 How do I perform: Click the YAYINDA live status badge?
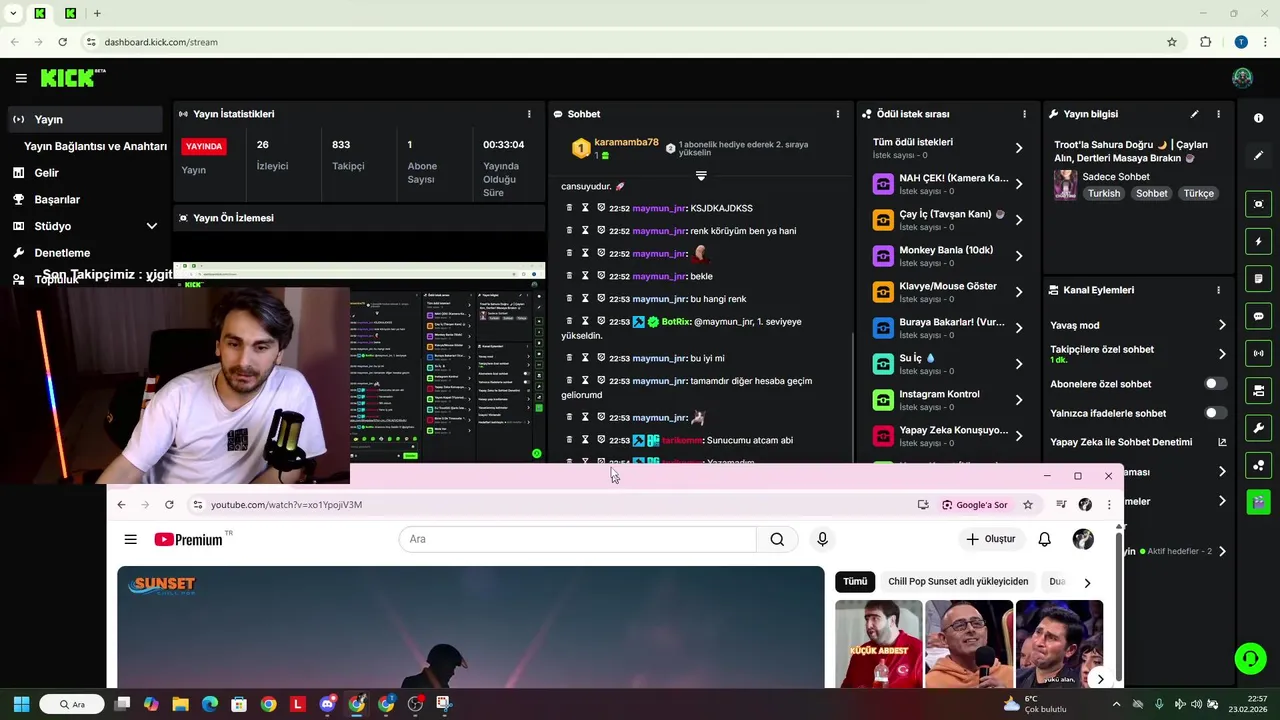(204, 146)
